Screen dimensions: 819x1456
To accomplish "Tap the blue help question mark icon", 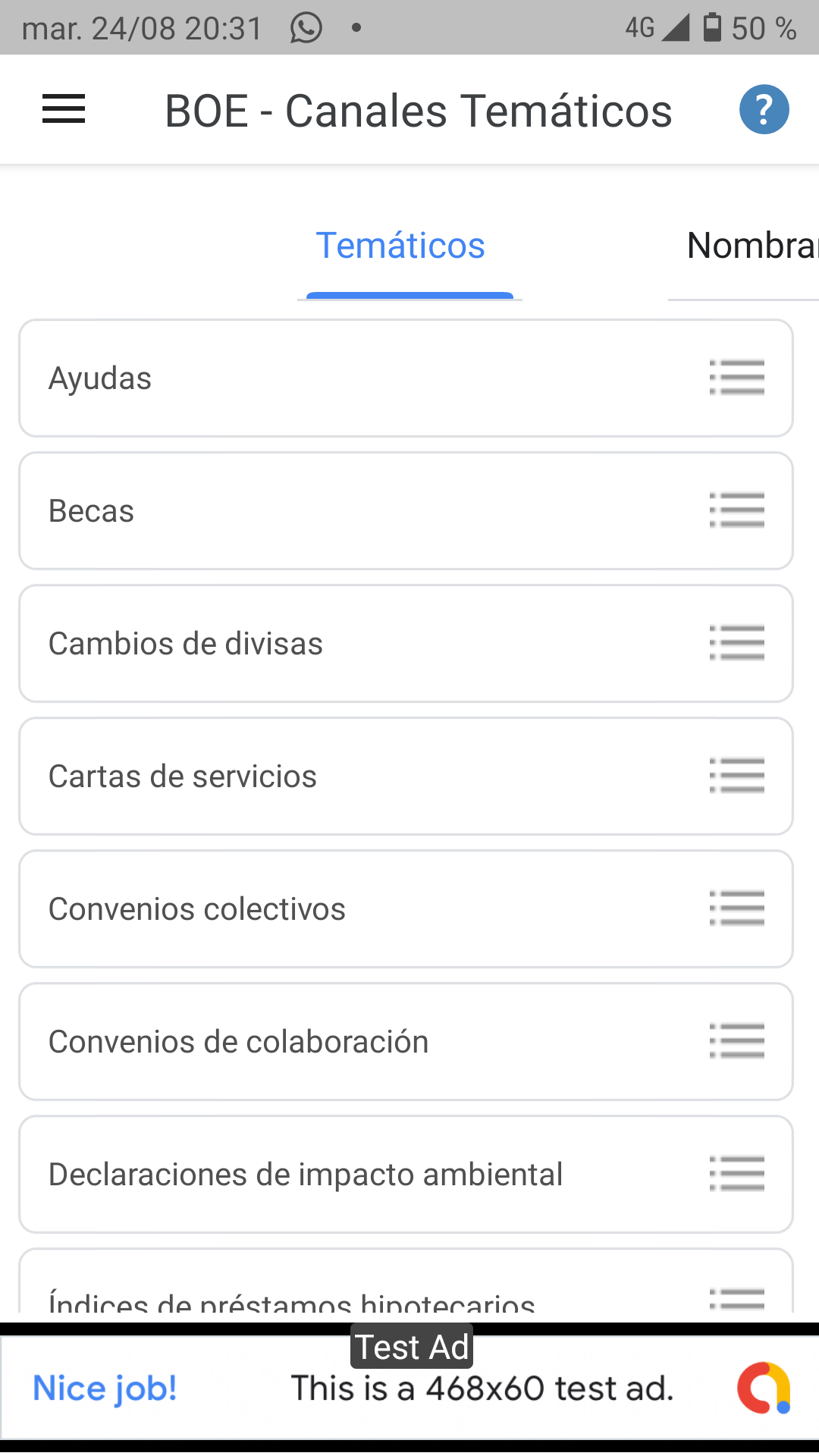I will (x=764, y=109).
